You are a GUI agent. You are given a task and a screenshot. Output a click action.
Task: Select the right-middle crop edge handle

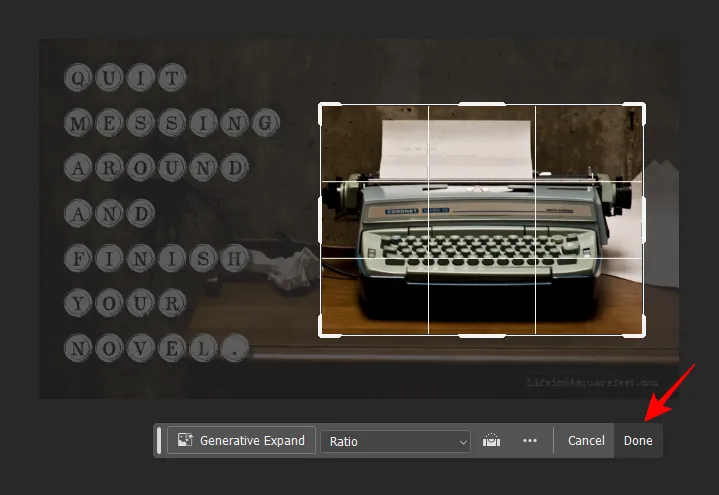point(644,220)
